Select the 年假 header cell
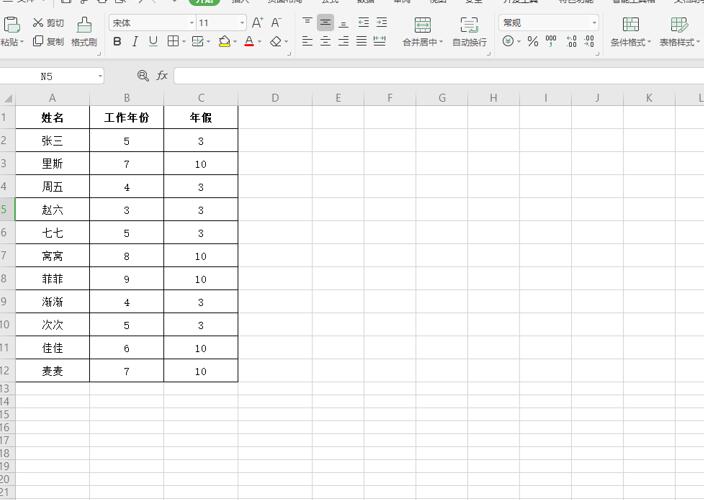The height and width of the screenshot is (500, 704). 201,118
